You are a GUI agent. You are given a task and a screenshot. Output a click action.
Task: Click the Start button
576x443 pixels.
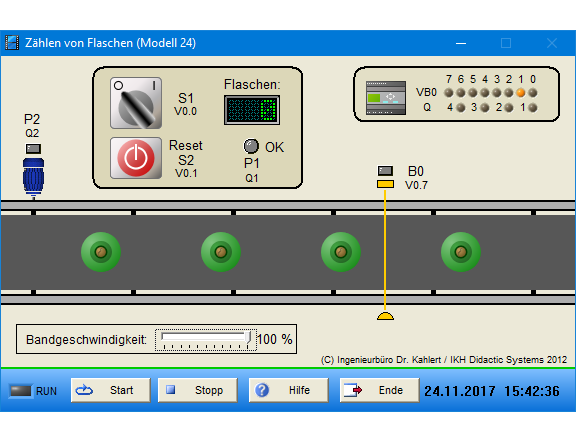point(111,390)
